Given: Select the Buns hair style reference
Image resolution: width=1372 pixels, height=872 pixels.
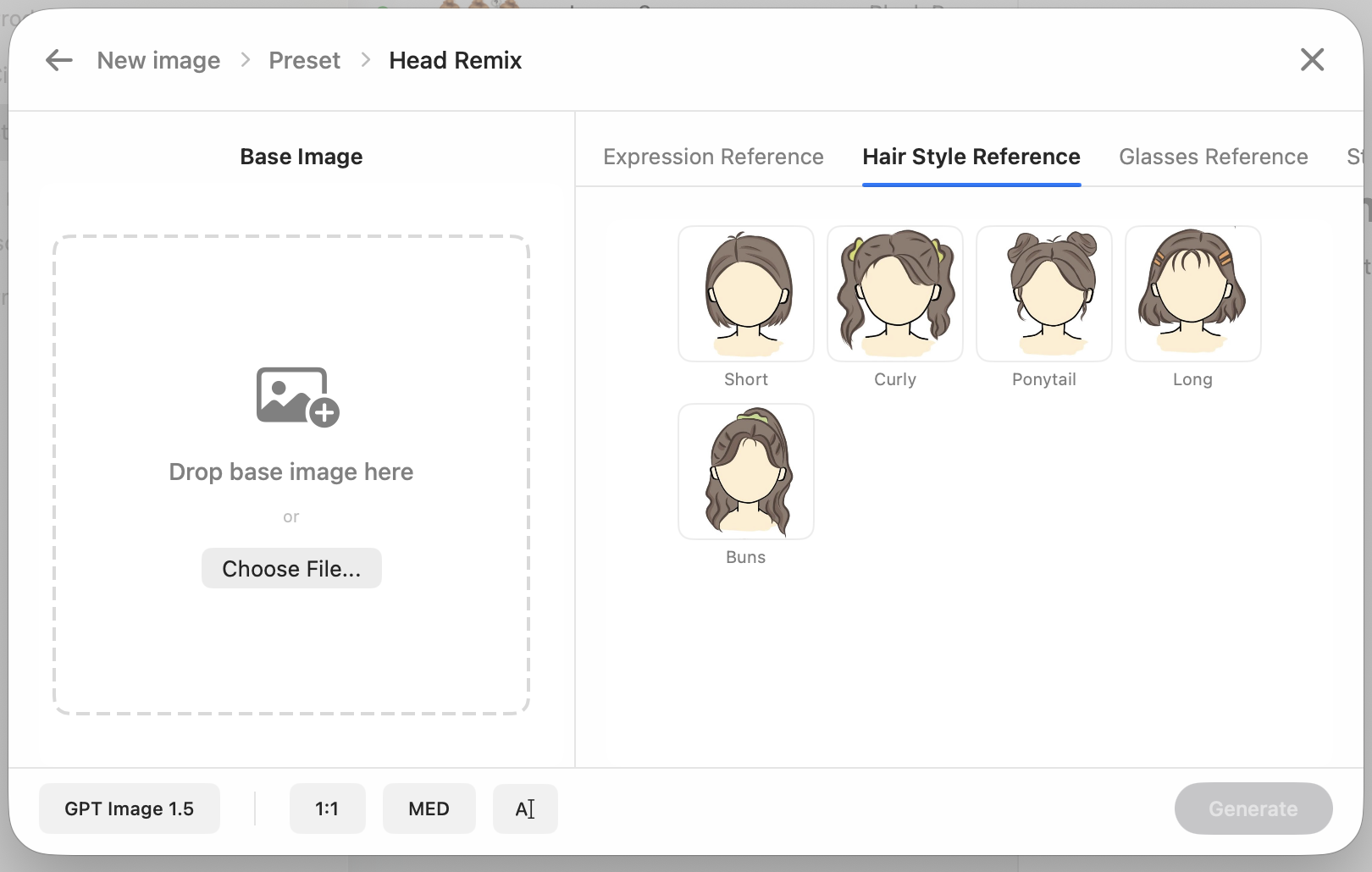Looking at the screenshot, I should (x=745, y=472).
